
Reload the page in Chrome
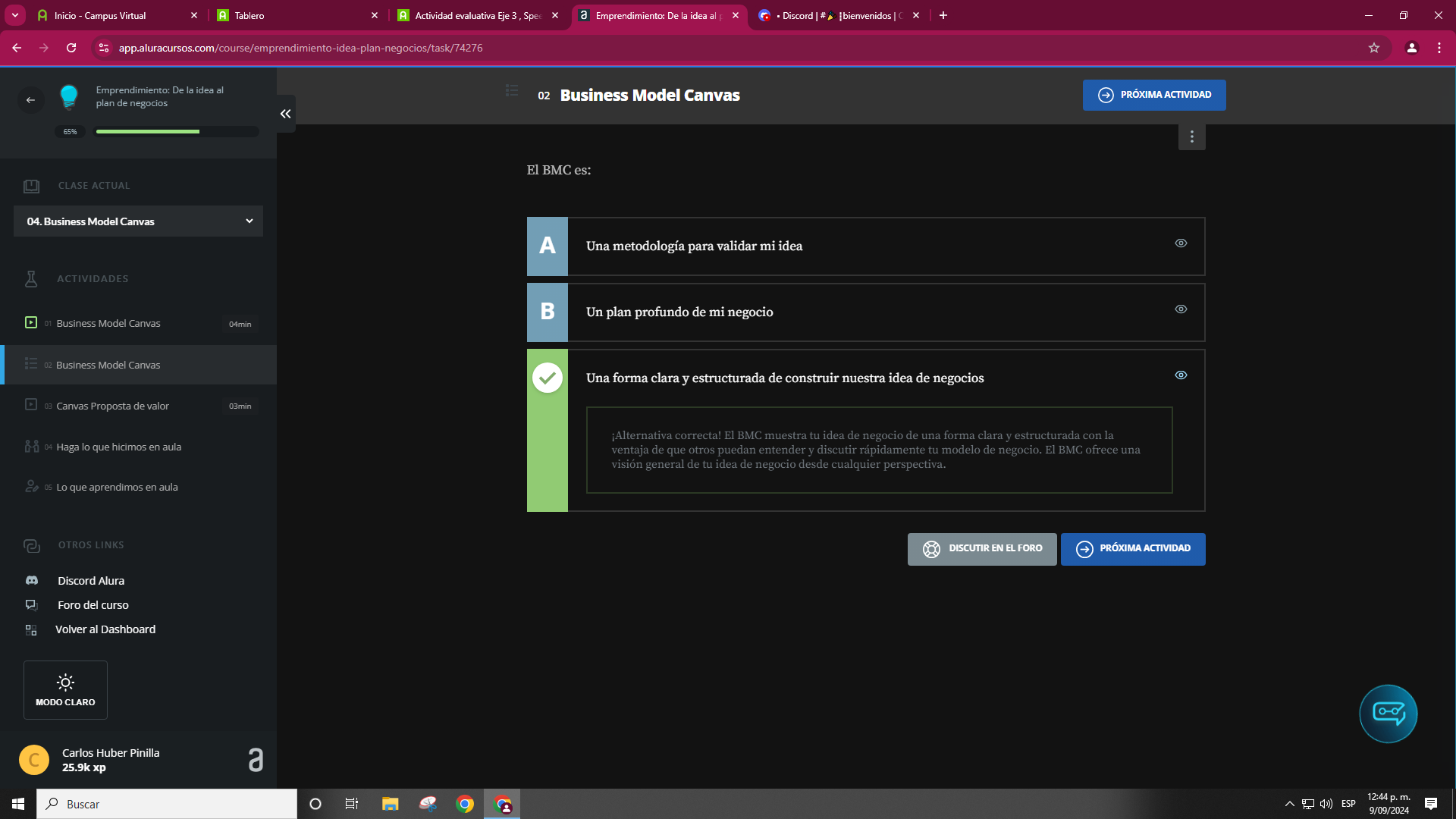[x=71, y=48]
